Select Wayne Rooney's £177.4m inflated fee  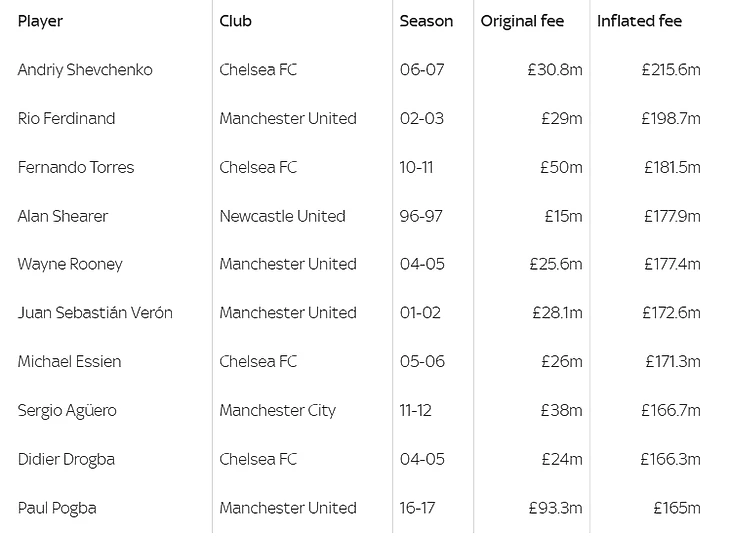pyautogui.click(x=672, y=265)
